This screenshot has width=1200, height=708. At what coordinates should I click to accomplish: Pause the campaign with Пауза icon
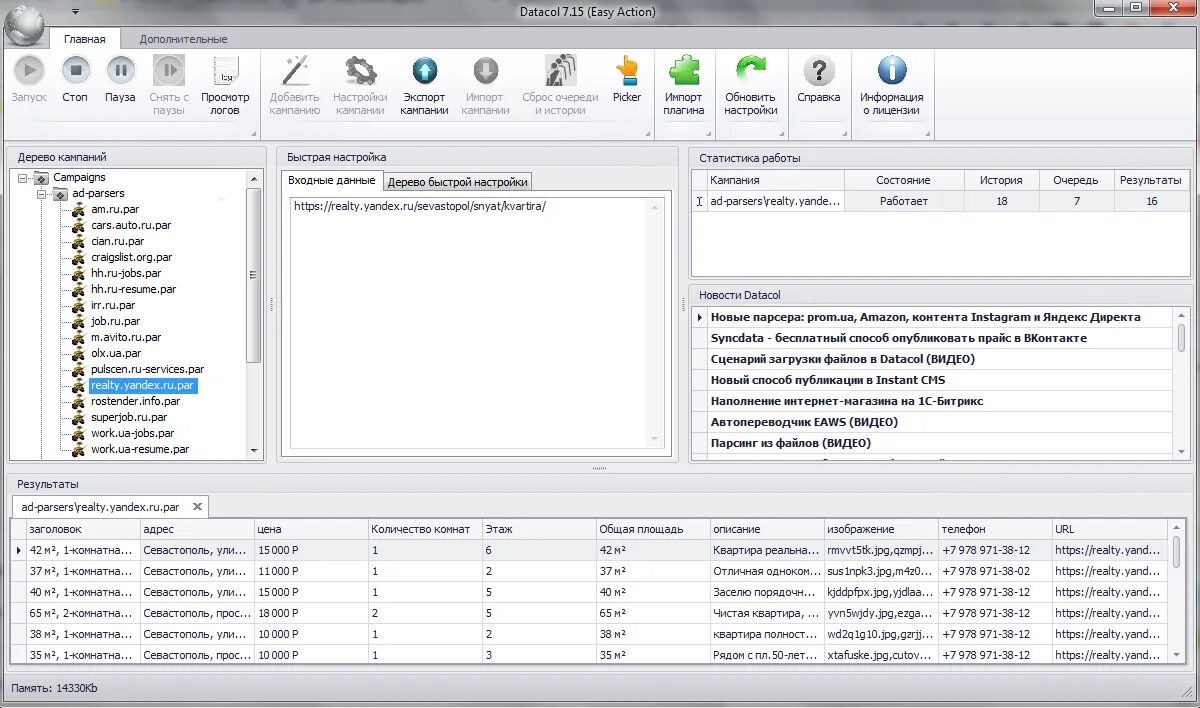click(x=120, y=70)
